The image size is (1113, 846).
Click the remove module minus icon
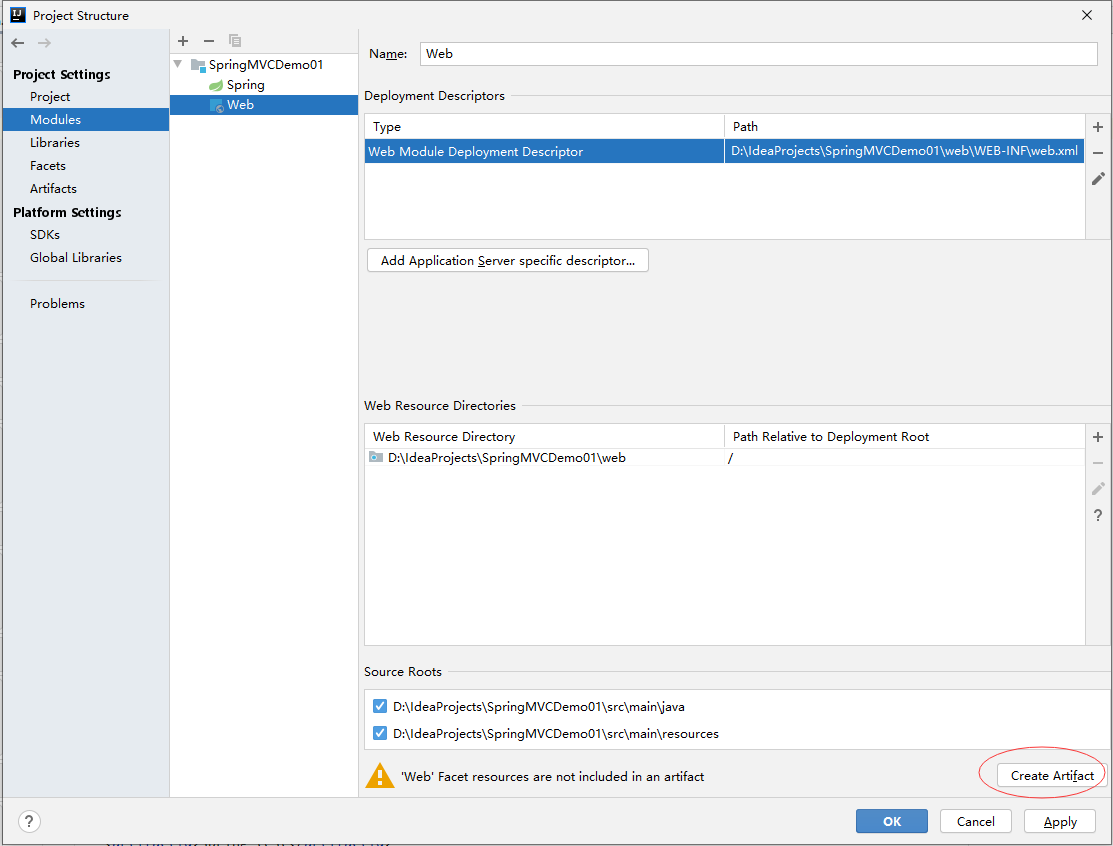[209, 41]
